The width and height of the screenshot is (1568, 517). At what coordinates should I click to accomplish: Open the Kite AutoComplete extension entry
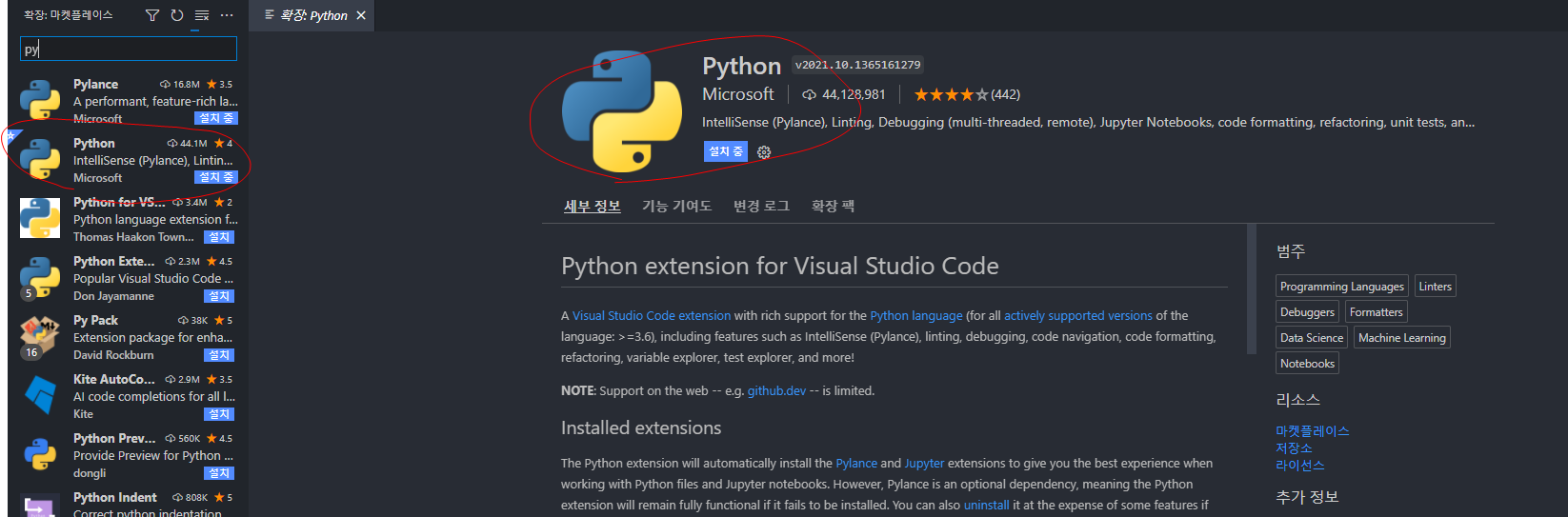point(128,396)
